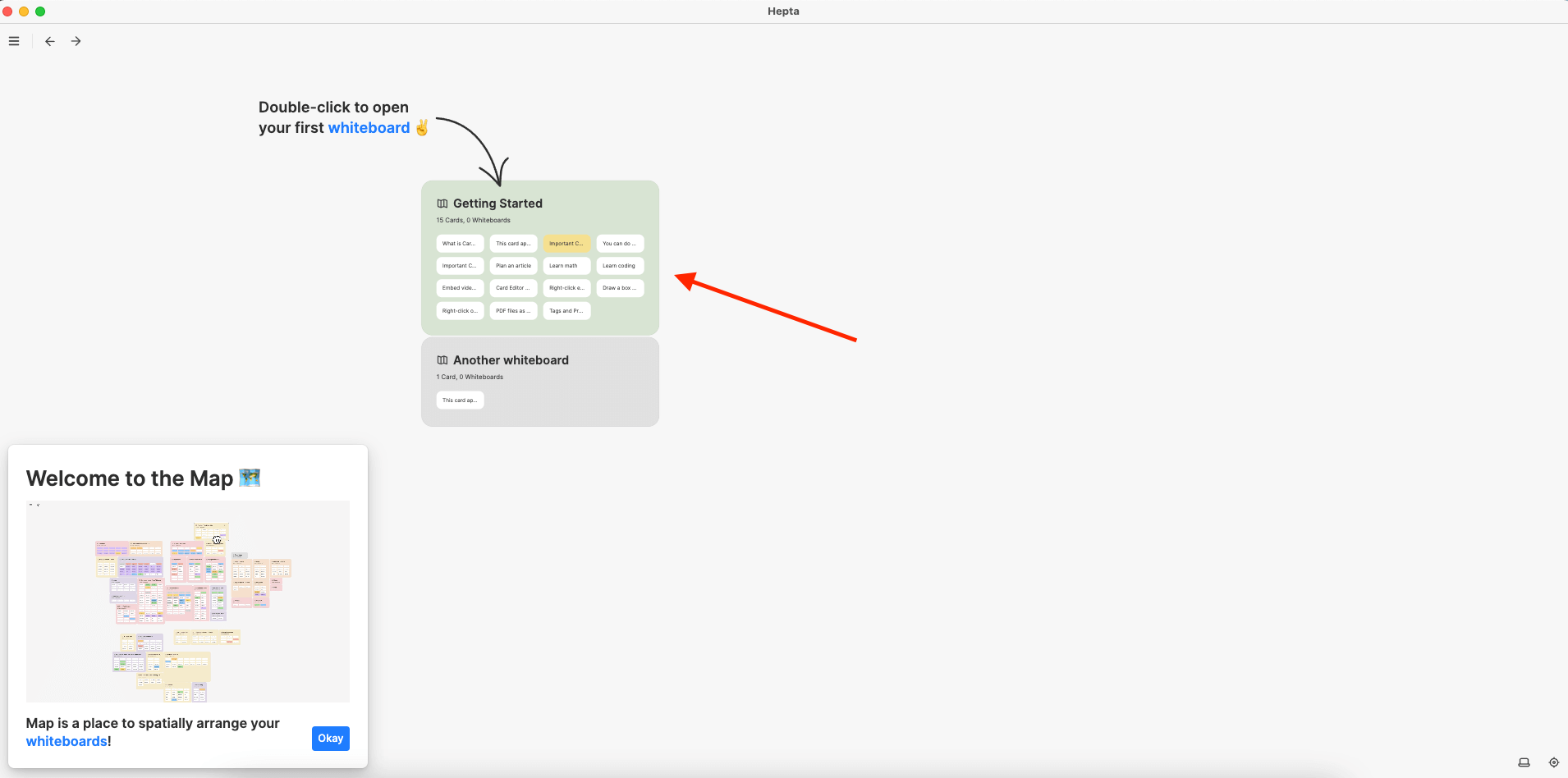
Task: Go forward using the right arrow
Action: [76, 41]
